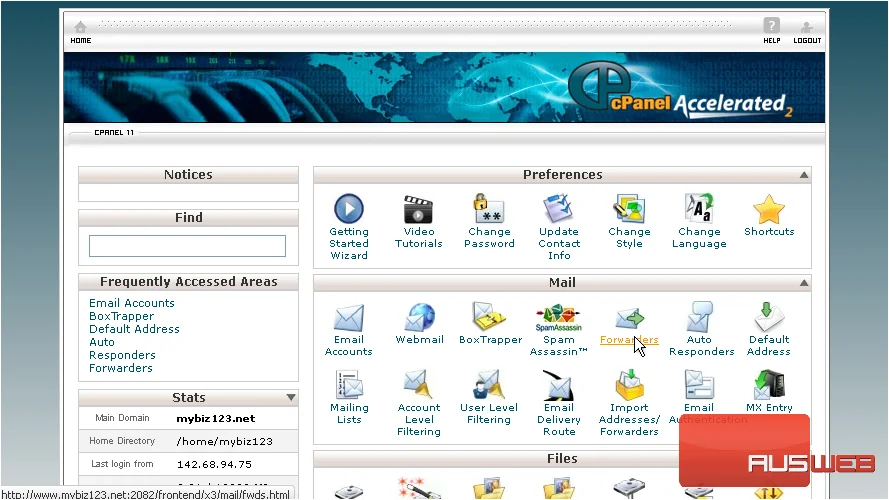Click the Home icon in the top bar
This screenshot has width=889, height=500.
point(81,27)
